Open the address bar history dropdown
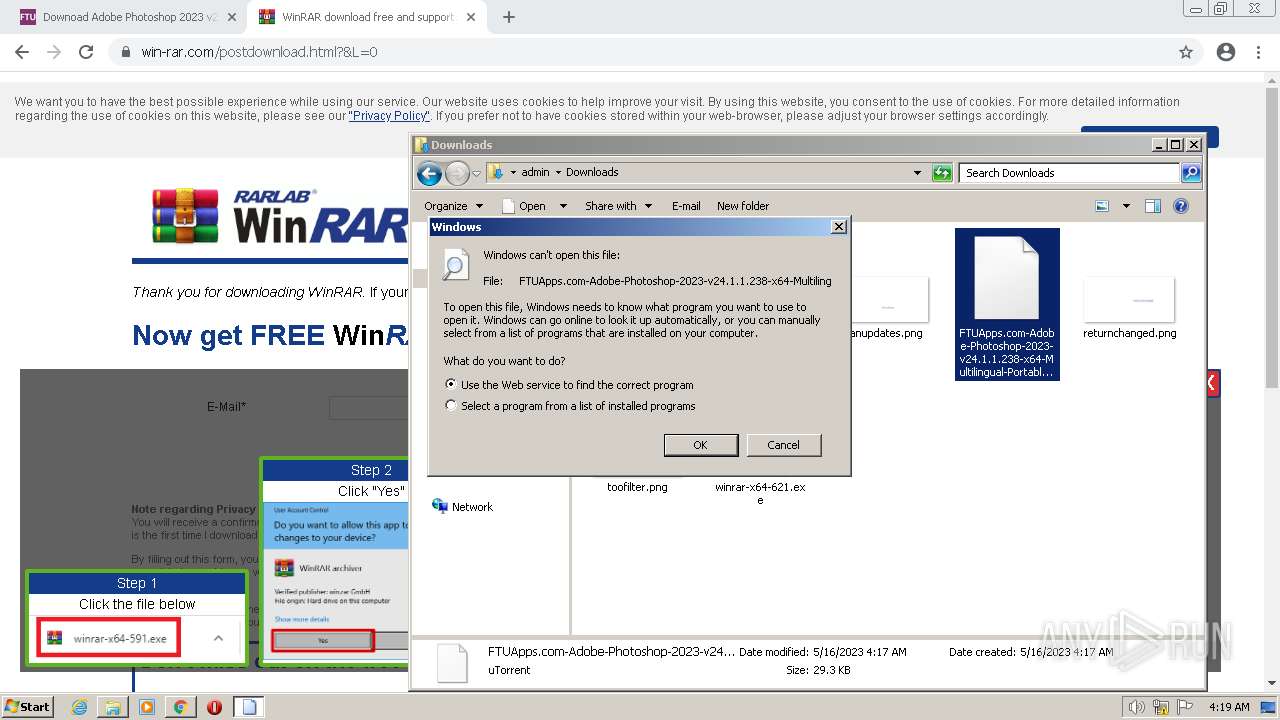 (917, 173)
